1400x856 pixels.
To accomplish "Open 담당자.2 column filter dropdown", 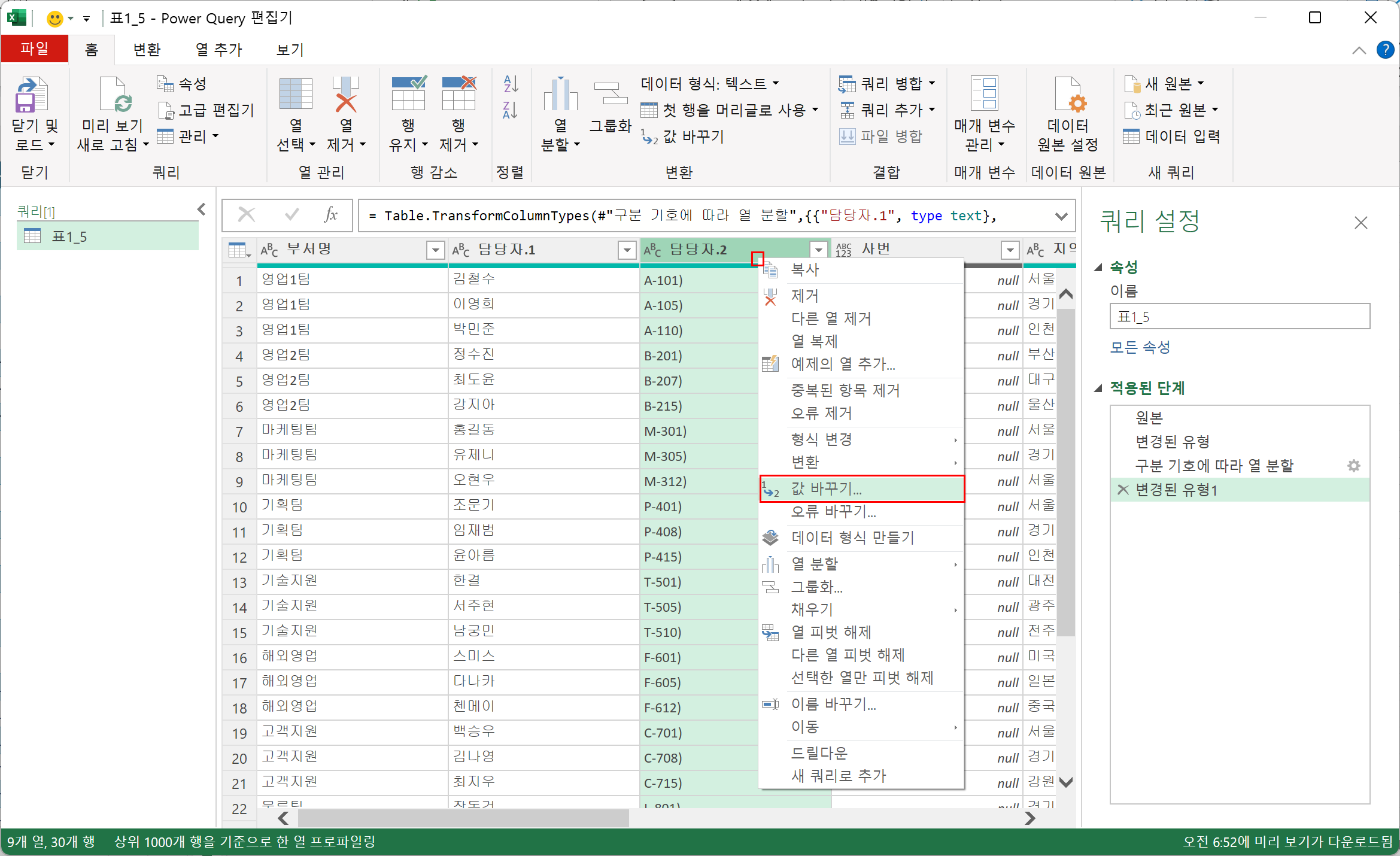I will [818, 250].
